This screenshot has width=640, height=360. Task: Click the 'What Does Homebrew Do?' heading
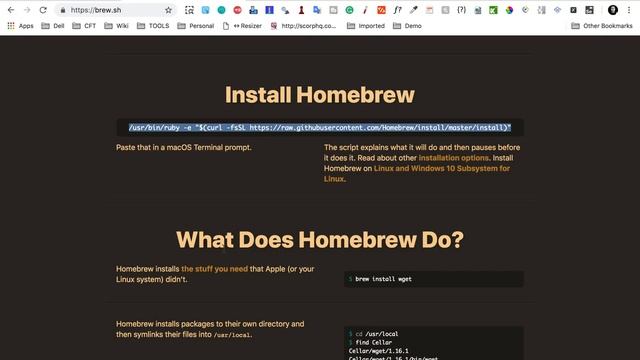320,240
